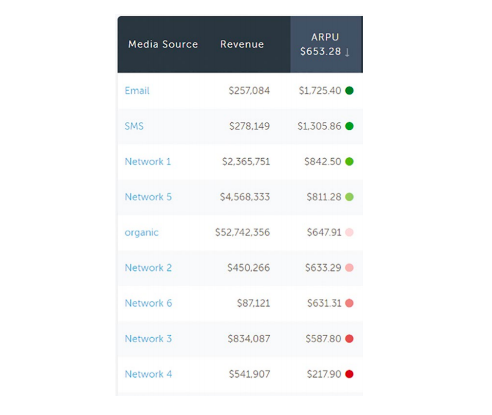Click the red dot in Network 4 row

click(x=349, y=374)
